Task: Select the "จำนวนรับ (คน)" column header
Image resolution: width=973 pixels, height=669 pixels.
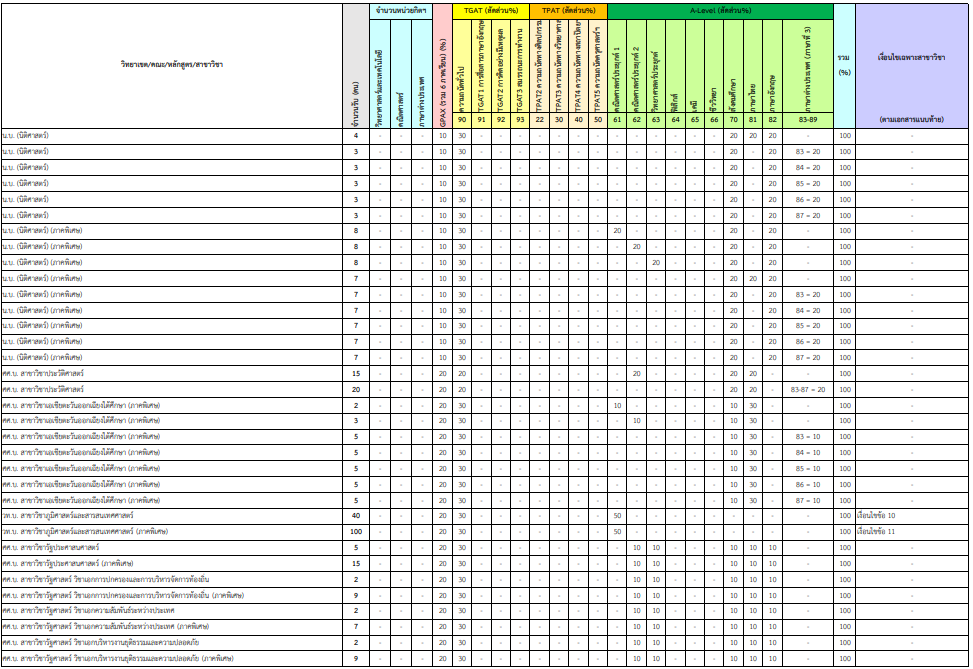Action: pyautogui.click(x=356, y=66)
